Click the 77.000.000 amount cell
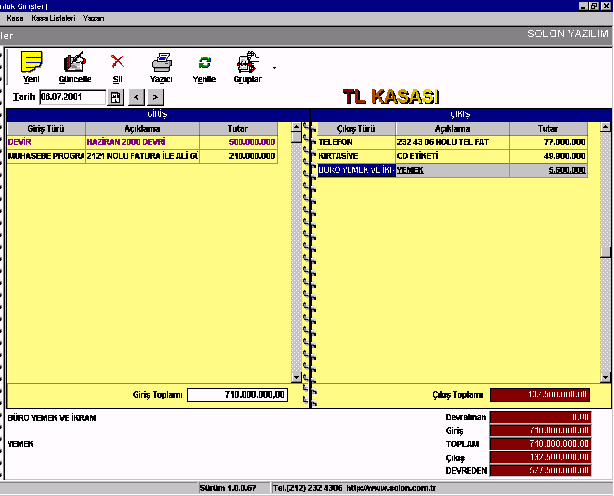614x496 pixels. pyautogui.click(x=549, y=142)
